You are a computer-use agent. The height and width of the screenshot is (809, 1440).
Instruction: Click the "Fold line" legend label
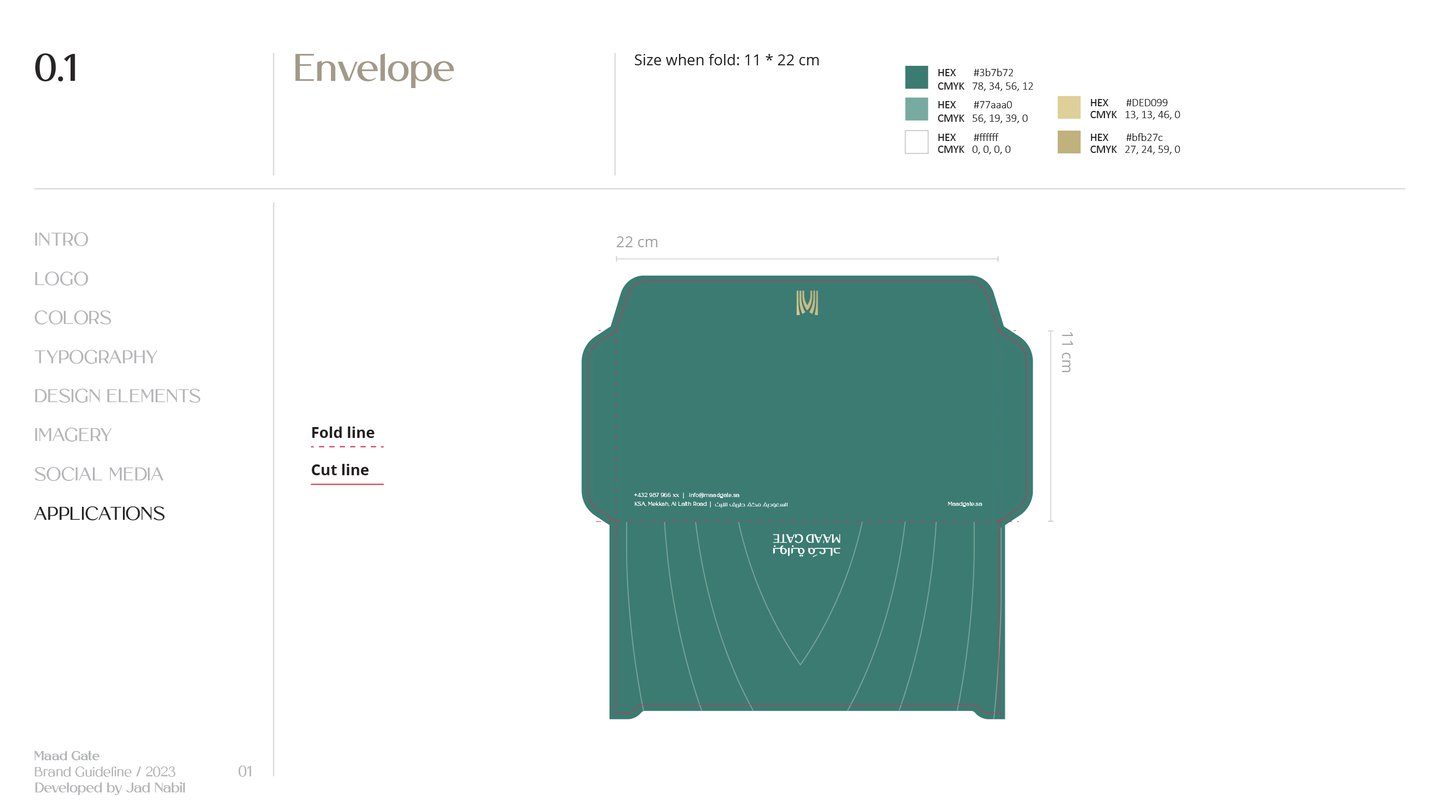[x=343, y=433]
